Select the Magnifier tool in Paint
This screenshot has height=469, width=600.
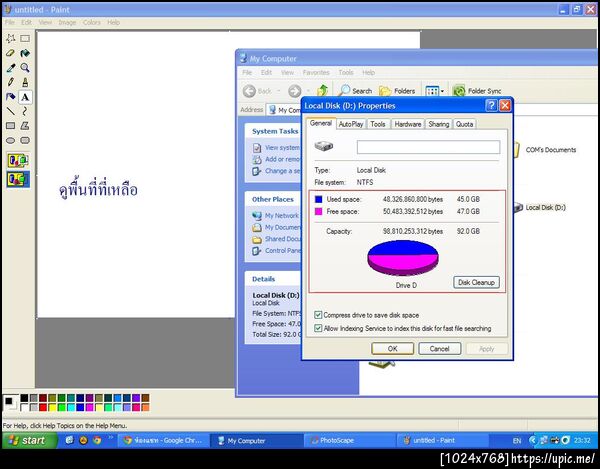pyautogui.click(x=25, y=68)
